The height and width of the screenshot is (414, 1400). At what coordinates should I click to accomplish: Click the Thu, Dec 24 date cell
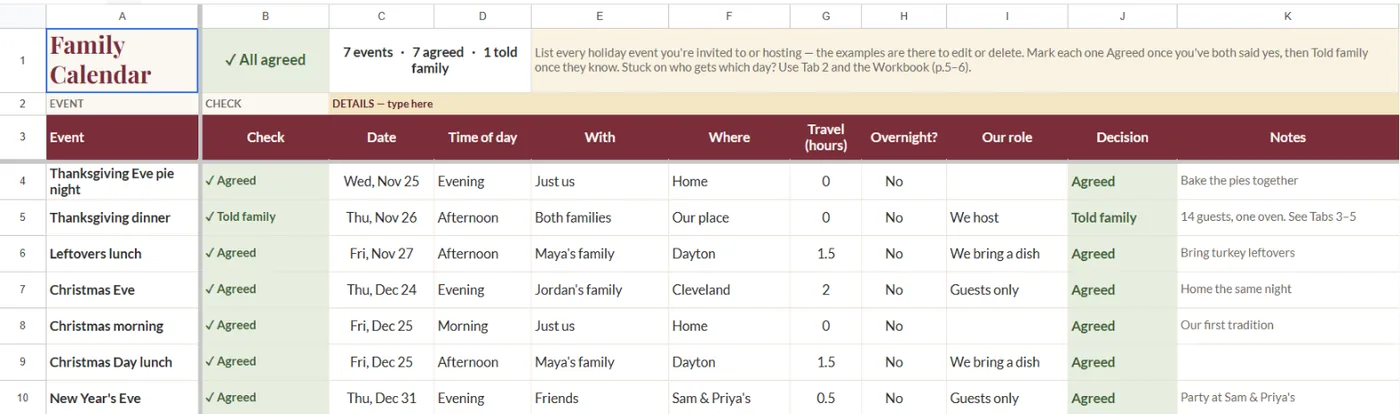pyautogui.click(x=381, y=289)
